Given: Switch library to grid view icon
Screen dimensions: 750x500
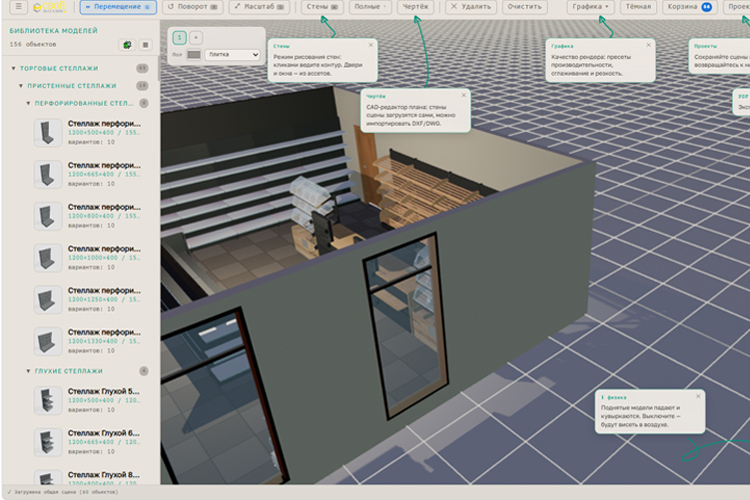Looking at the screenshot, I should [x=145, y=45].
